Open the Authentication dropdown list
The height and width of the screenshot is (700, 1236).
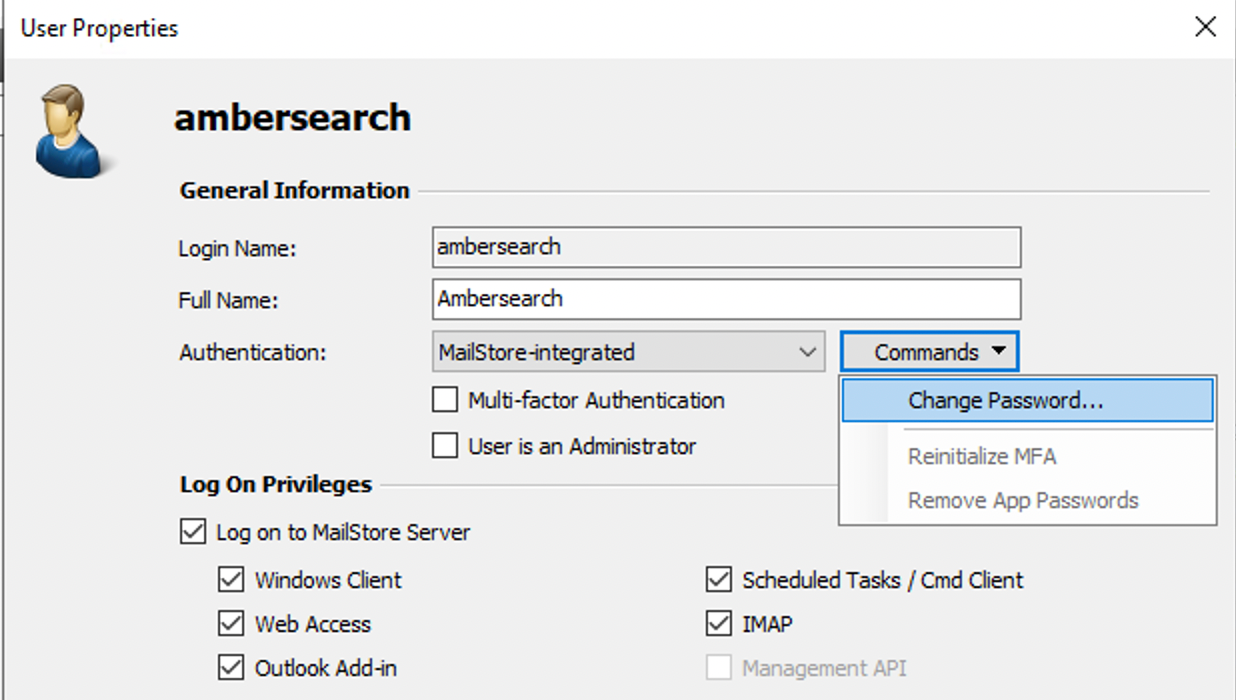629,352
